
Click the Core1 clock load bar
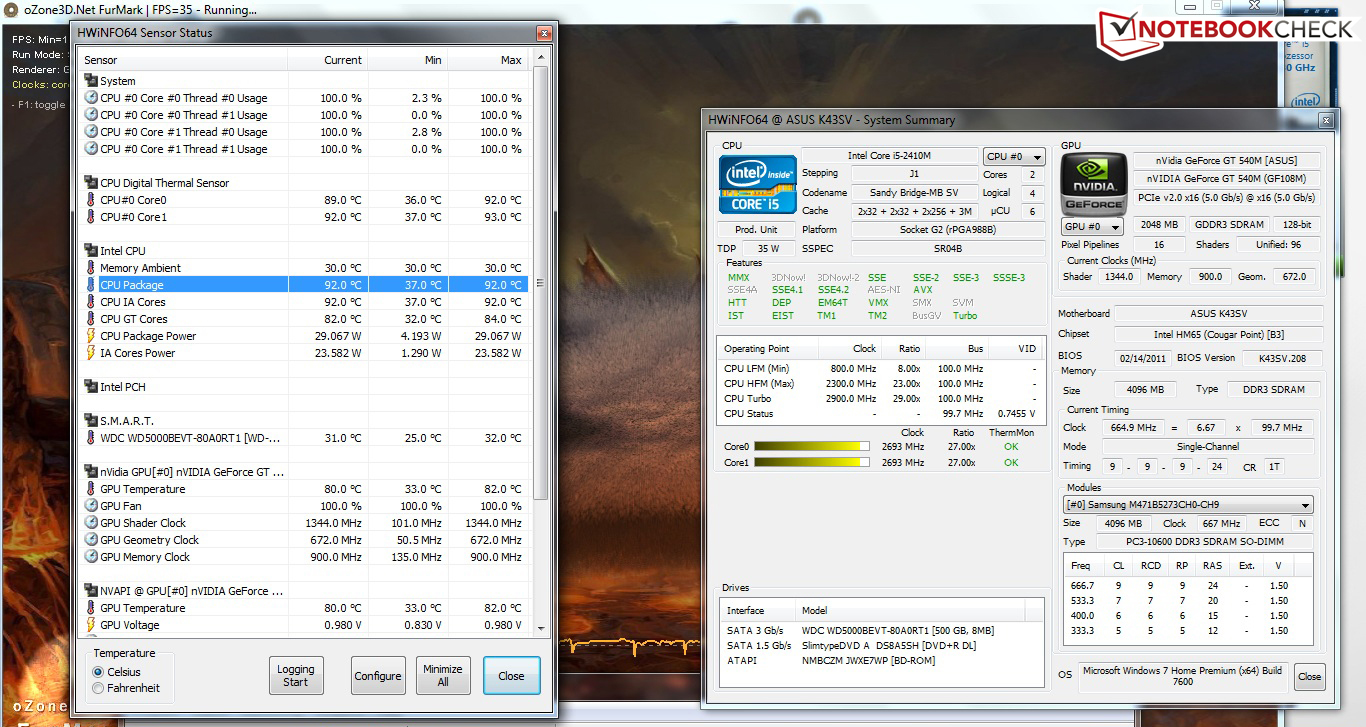pyautogui.click(x=812, y=463)
